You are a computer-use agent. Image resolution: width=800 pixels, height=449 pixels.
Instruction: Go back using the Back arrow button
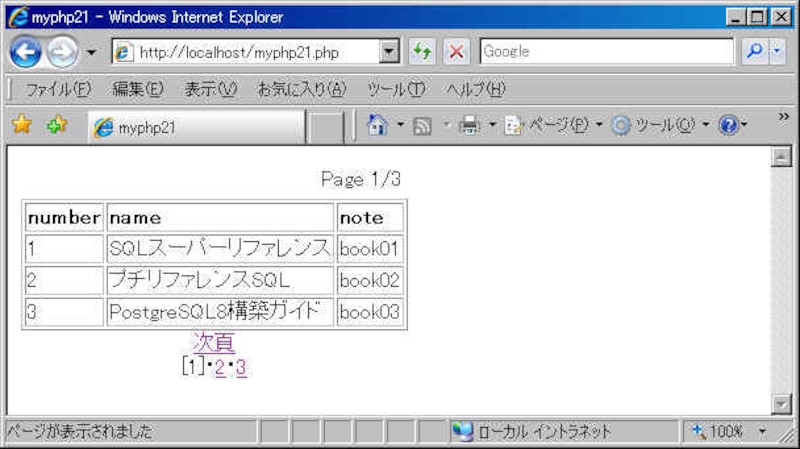click(x=26, y=52)
